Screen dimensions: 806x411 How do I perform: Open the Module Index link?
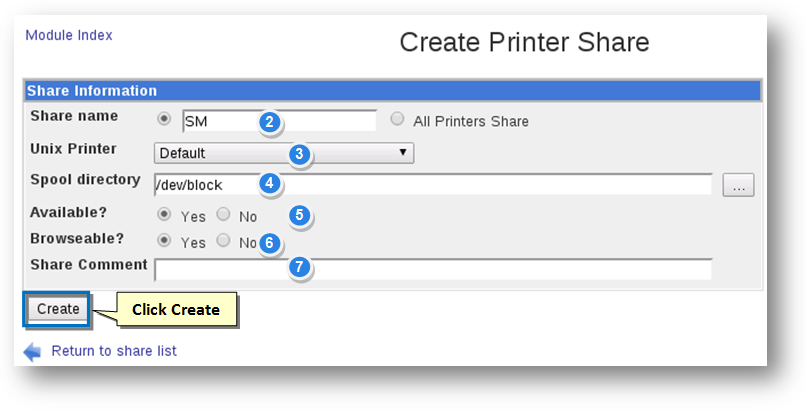tap(69, 35)
